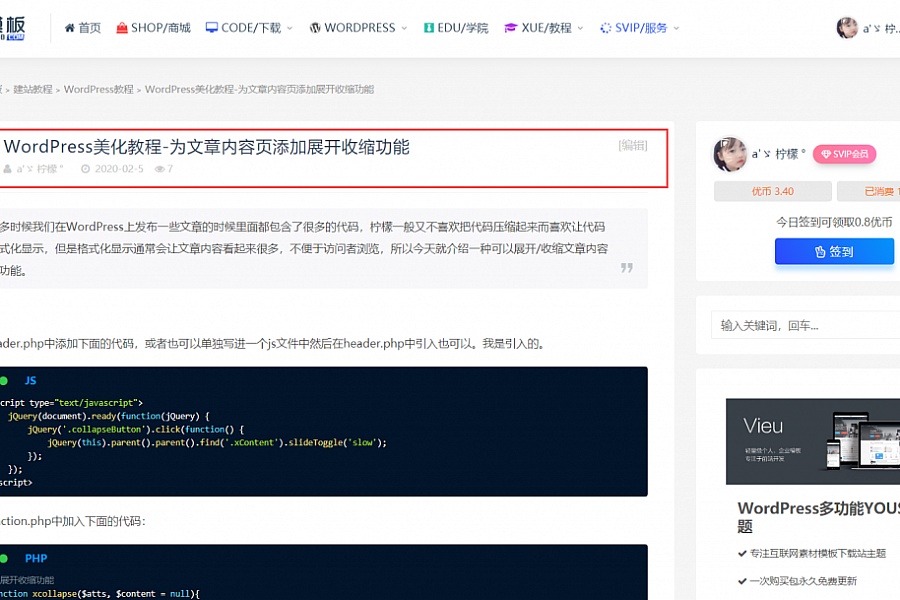Click the sidebar profile name a'ゞ 柠檬
Screen dimensions: 900x600
click(779, 154)
